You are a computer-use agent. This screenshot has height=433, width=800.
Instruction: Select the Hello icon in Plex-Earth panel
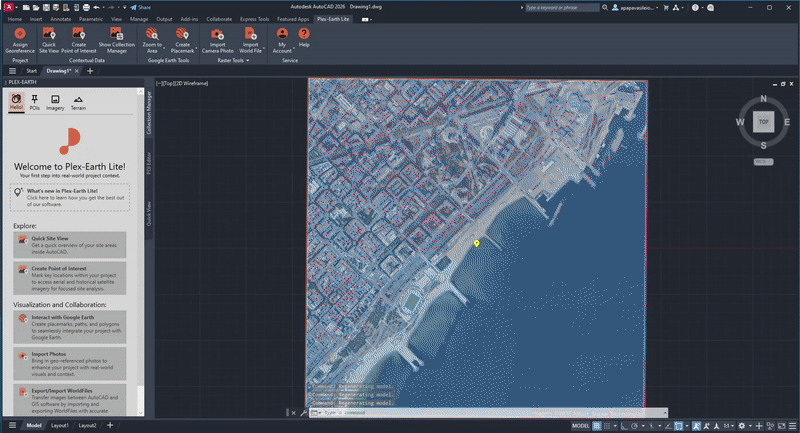pyautogui.click(x=16, y=101)
